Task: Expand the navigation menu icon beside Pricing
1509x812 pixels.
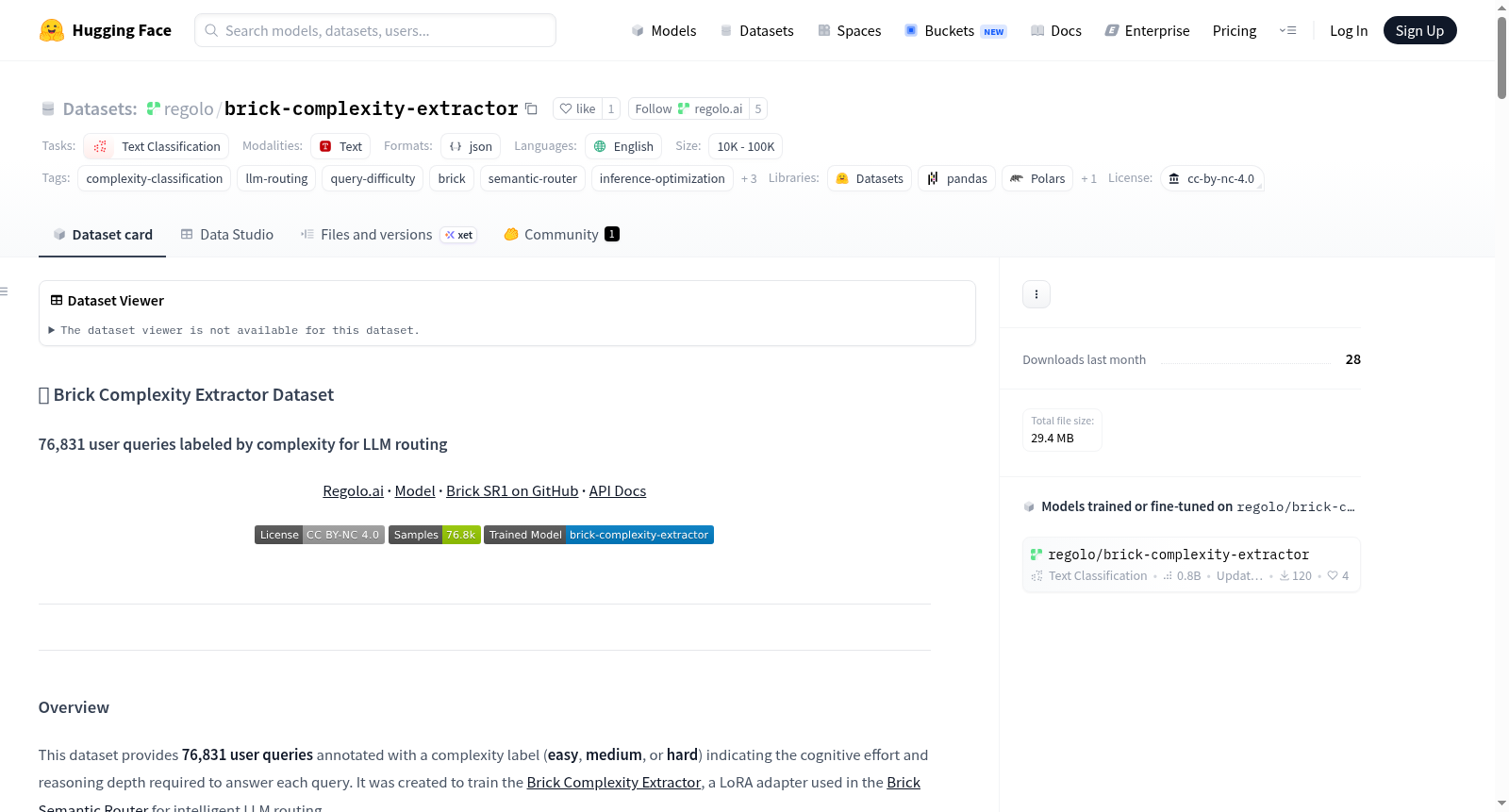Action: point(1287,30)
